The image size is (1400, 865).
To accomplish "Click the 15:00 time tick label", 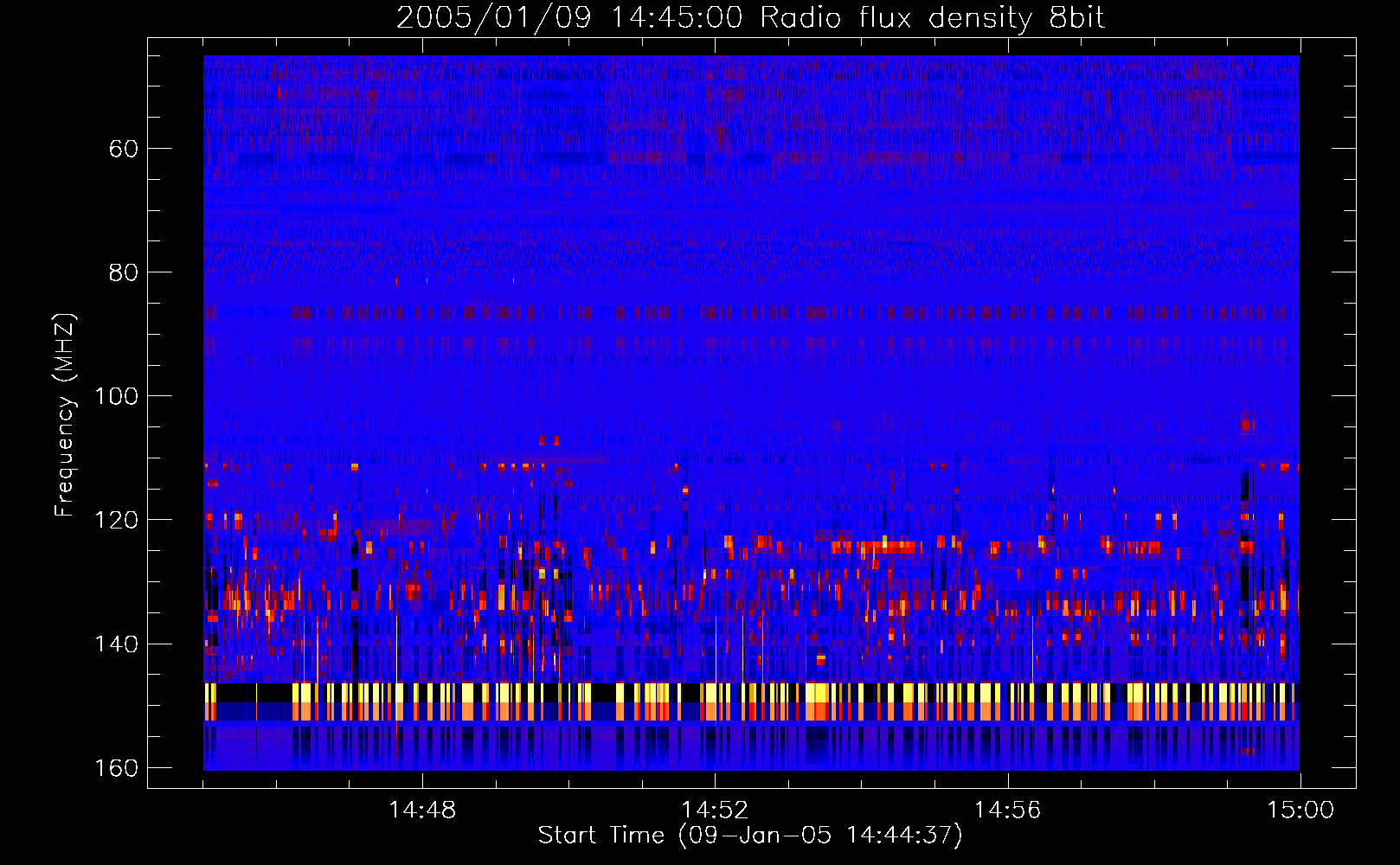I will [x=1300, y=811].
